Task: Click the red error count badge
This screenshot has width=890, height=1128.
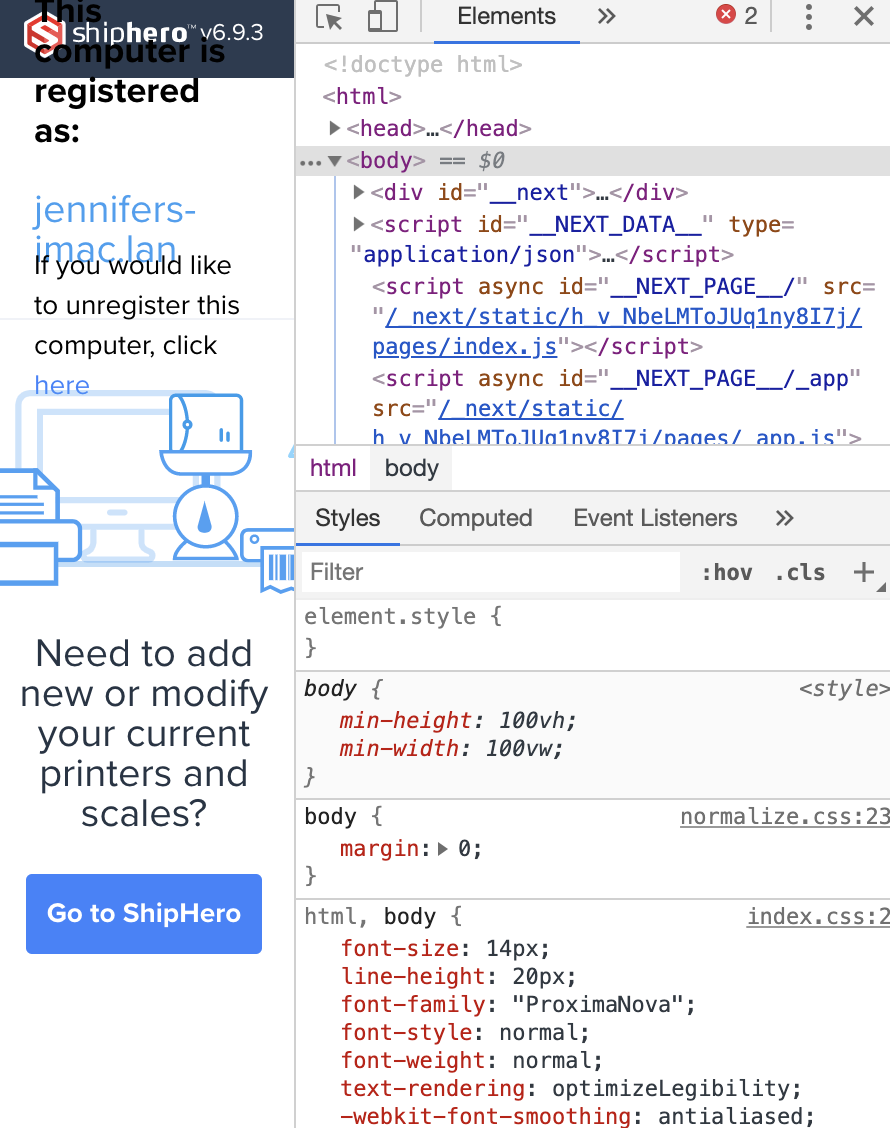Action: (737, 16)
